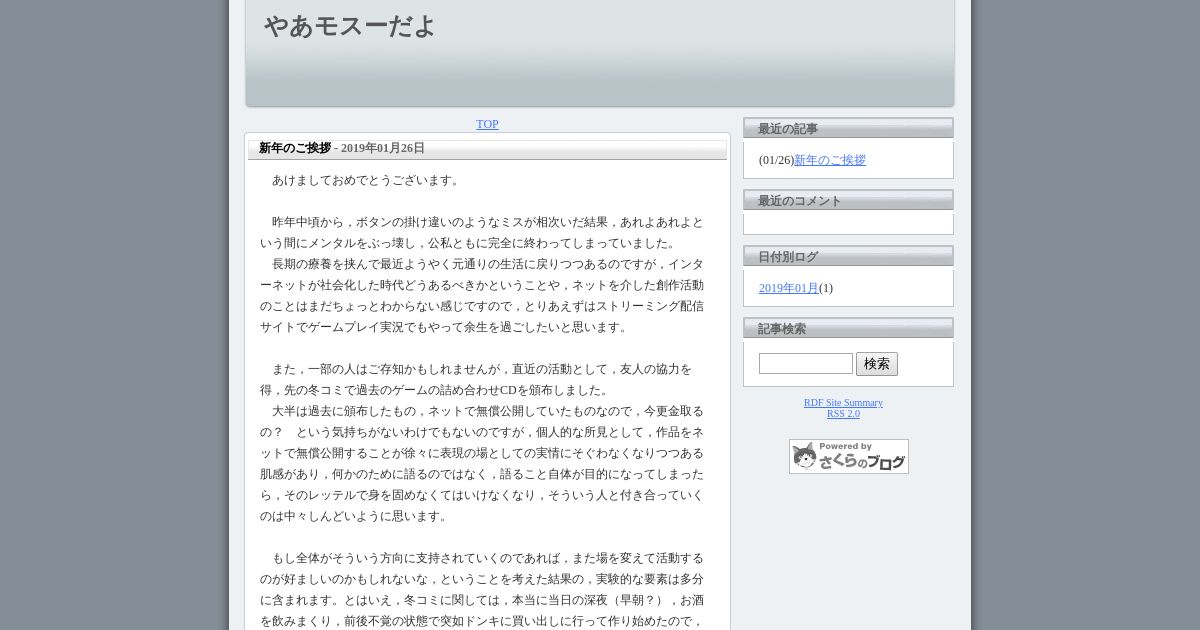Open the RSS 2.0 feed link
The image size is (1200, 630).
(843, 414)
